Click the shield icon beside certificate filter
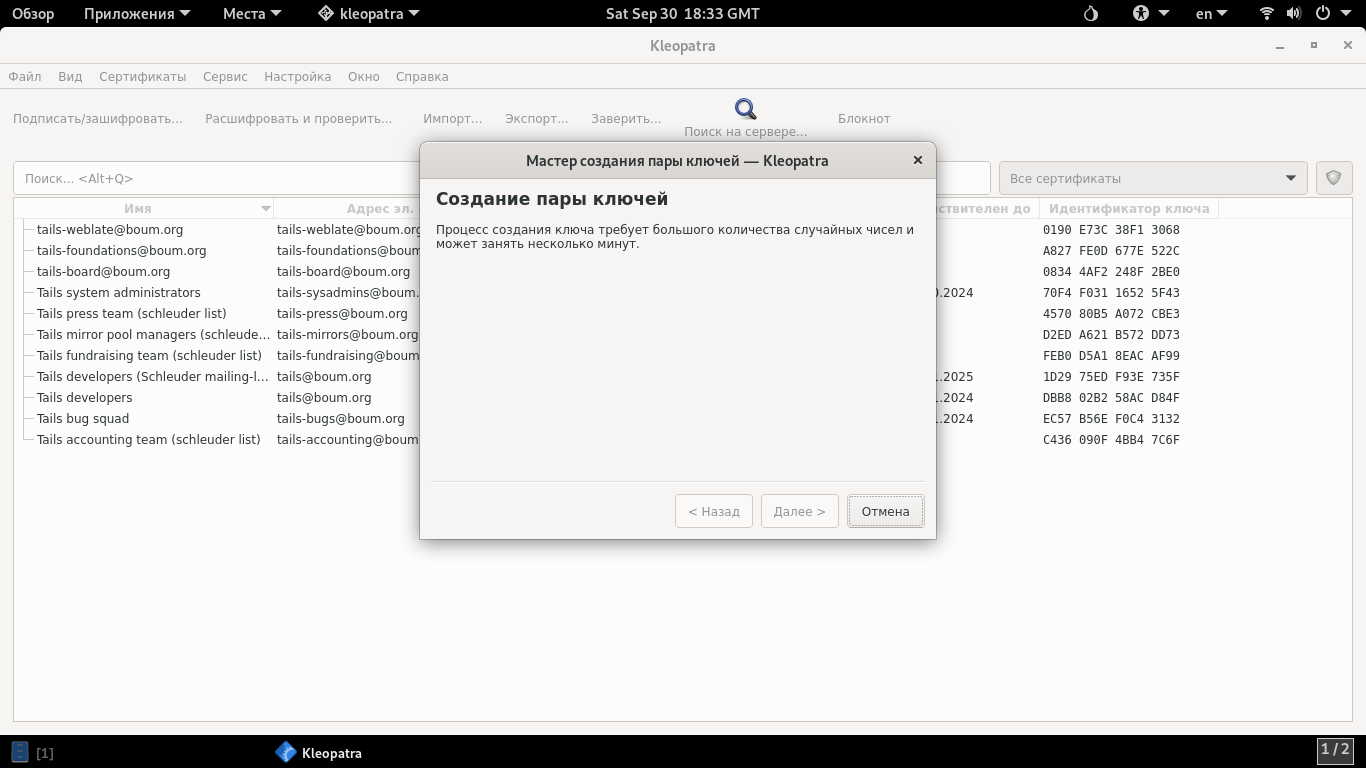 pyautogui.click(x=1333, y=178)
